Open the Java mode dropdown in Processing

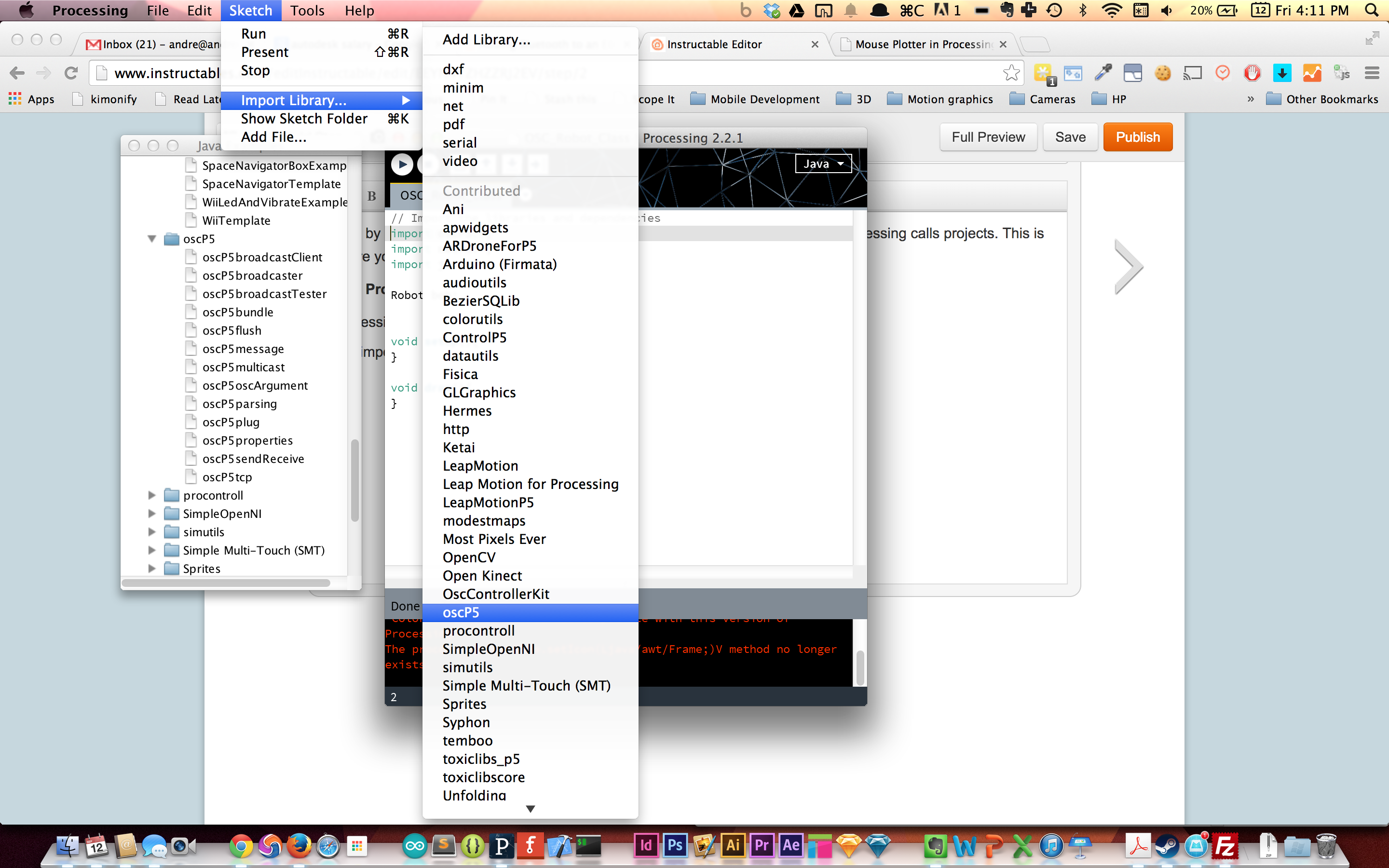(823, 164)
